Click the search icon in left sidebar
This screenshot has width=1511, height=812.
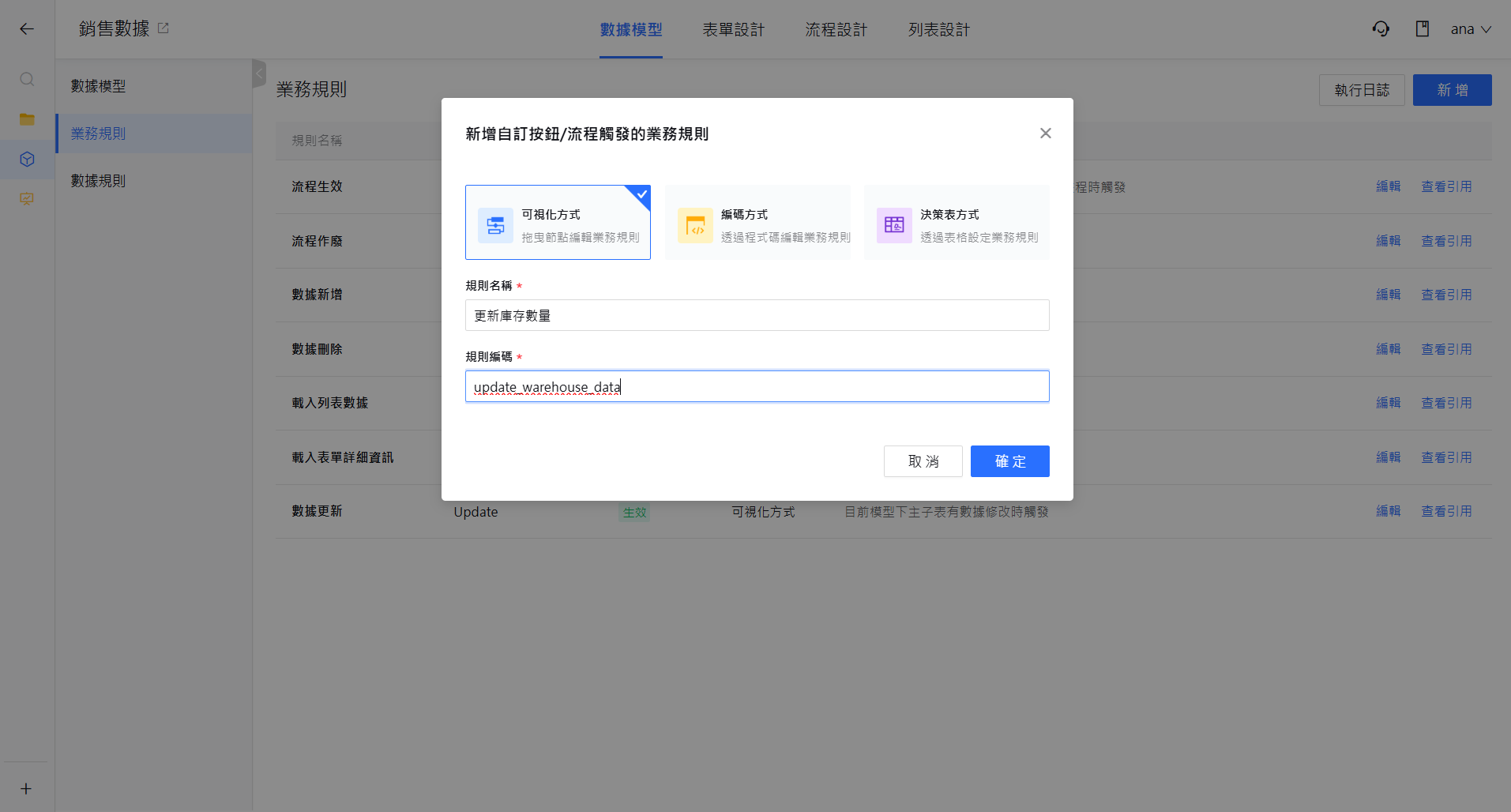(27, 79)
